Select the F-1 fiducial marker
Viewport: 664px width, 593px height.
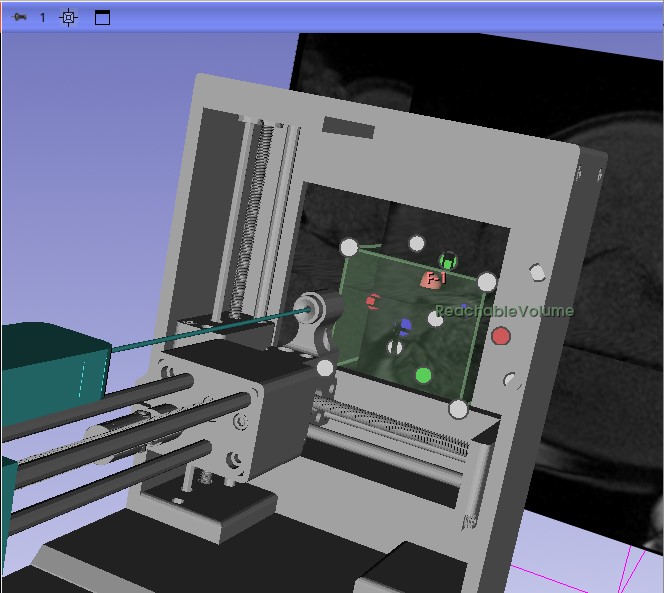pos(433,280)
